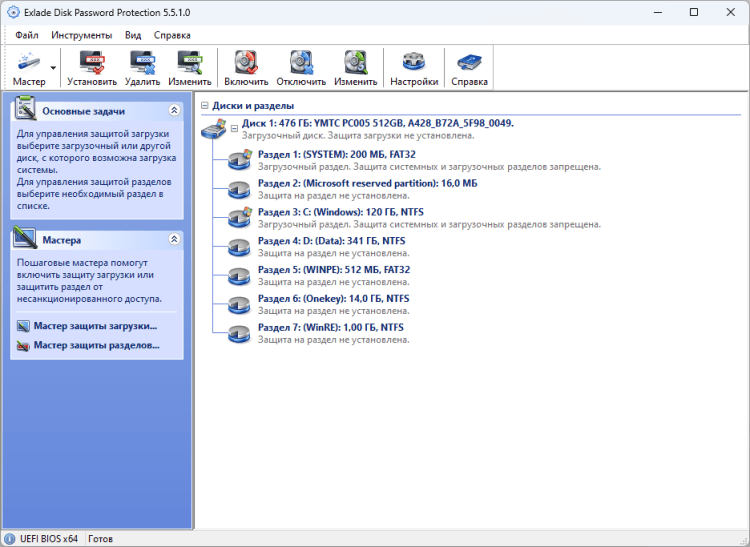Open the Файл menu
Image resolution: width=750 pixels, height=547 pixels.
[27, 35]
